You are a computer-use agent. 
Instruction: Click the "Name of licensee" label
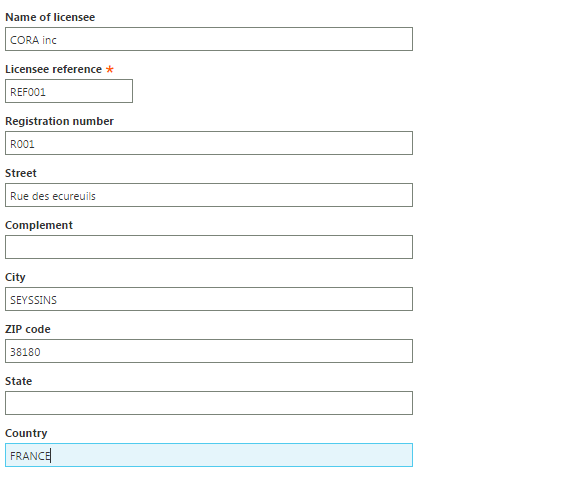[x=50, y=17]
